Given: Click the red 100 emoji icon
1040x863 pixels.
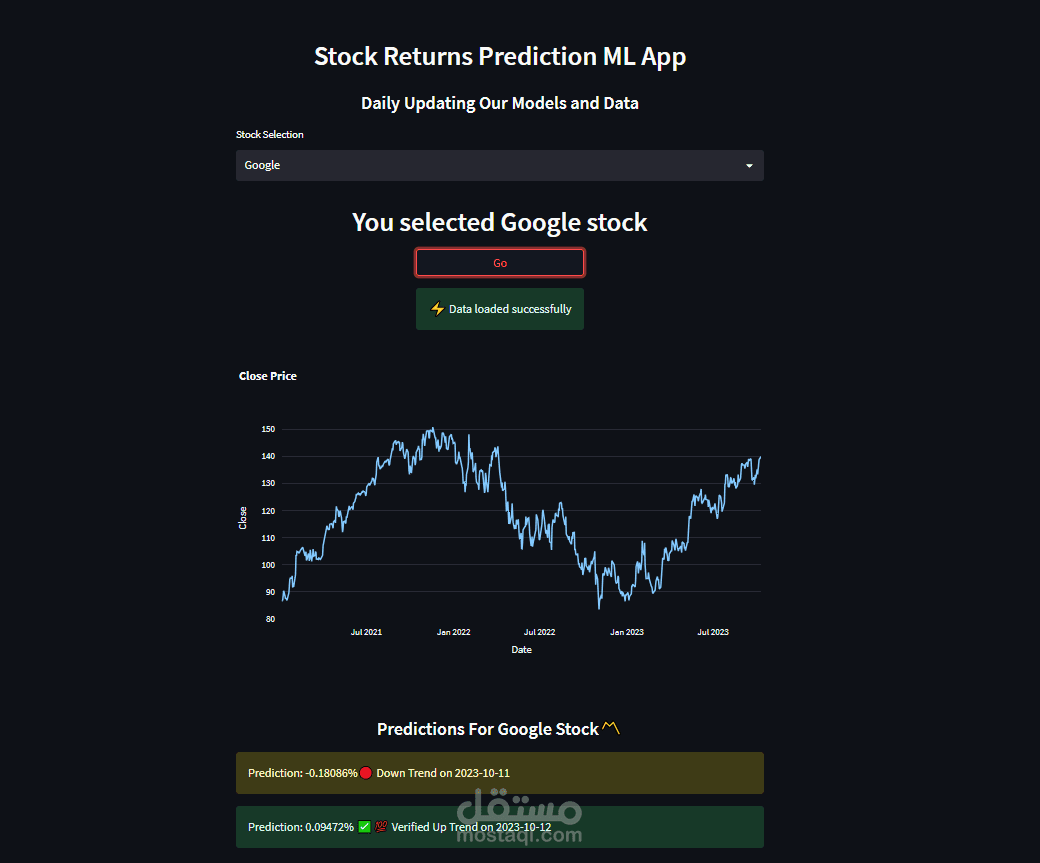Looking at the screenshot, I should (381, 827).
